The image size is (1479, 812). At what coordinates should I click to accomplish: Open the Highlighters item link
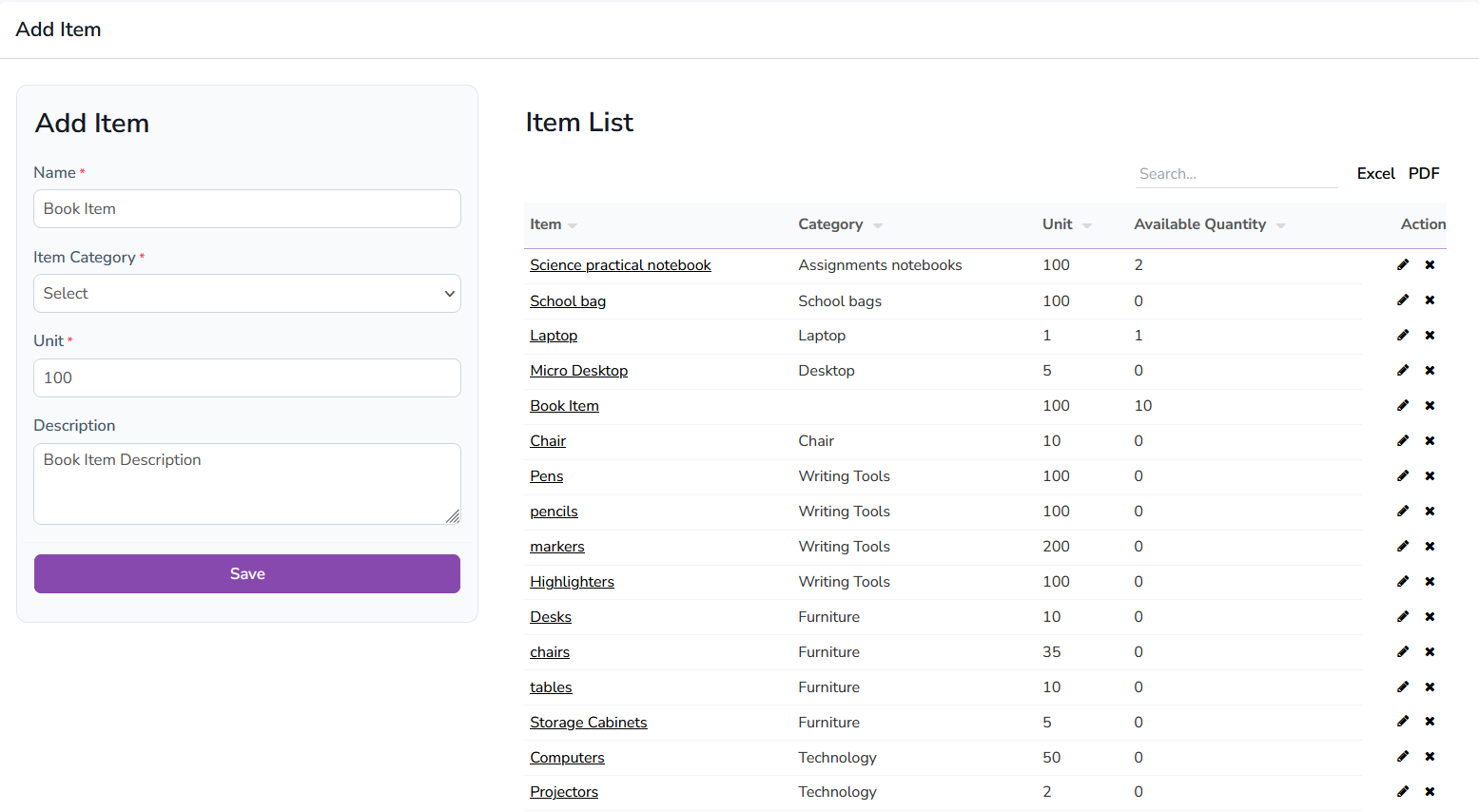572,582
